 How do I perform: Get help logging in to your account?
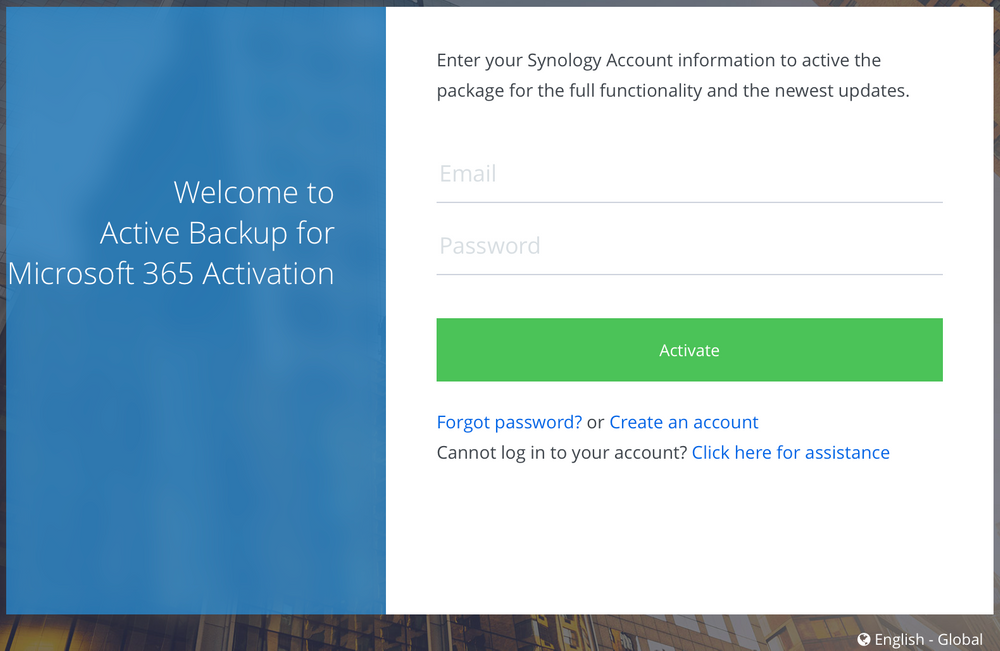tap(790, 452)
